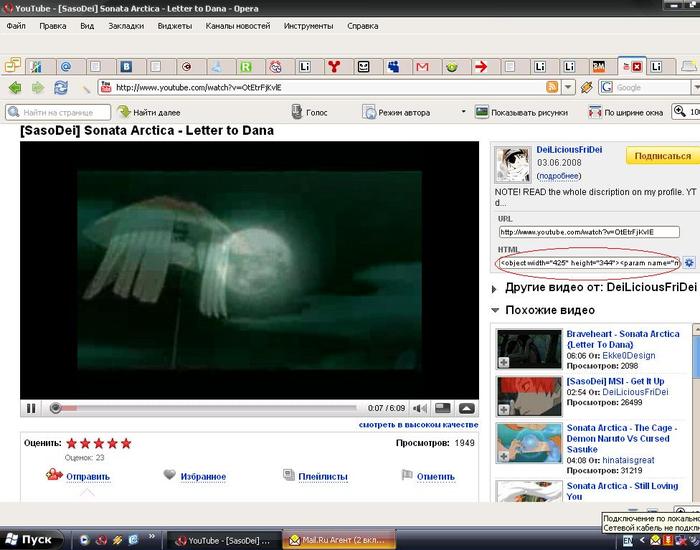Click the Плейлисты link
Viewport: 700px width, 550px height.
click(x=323, y=476)
